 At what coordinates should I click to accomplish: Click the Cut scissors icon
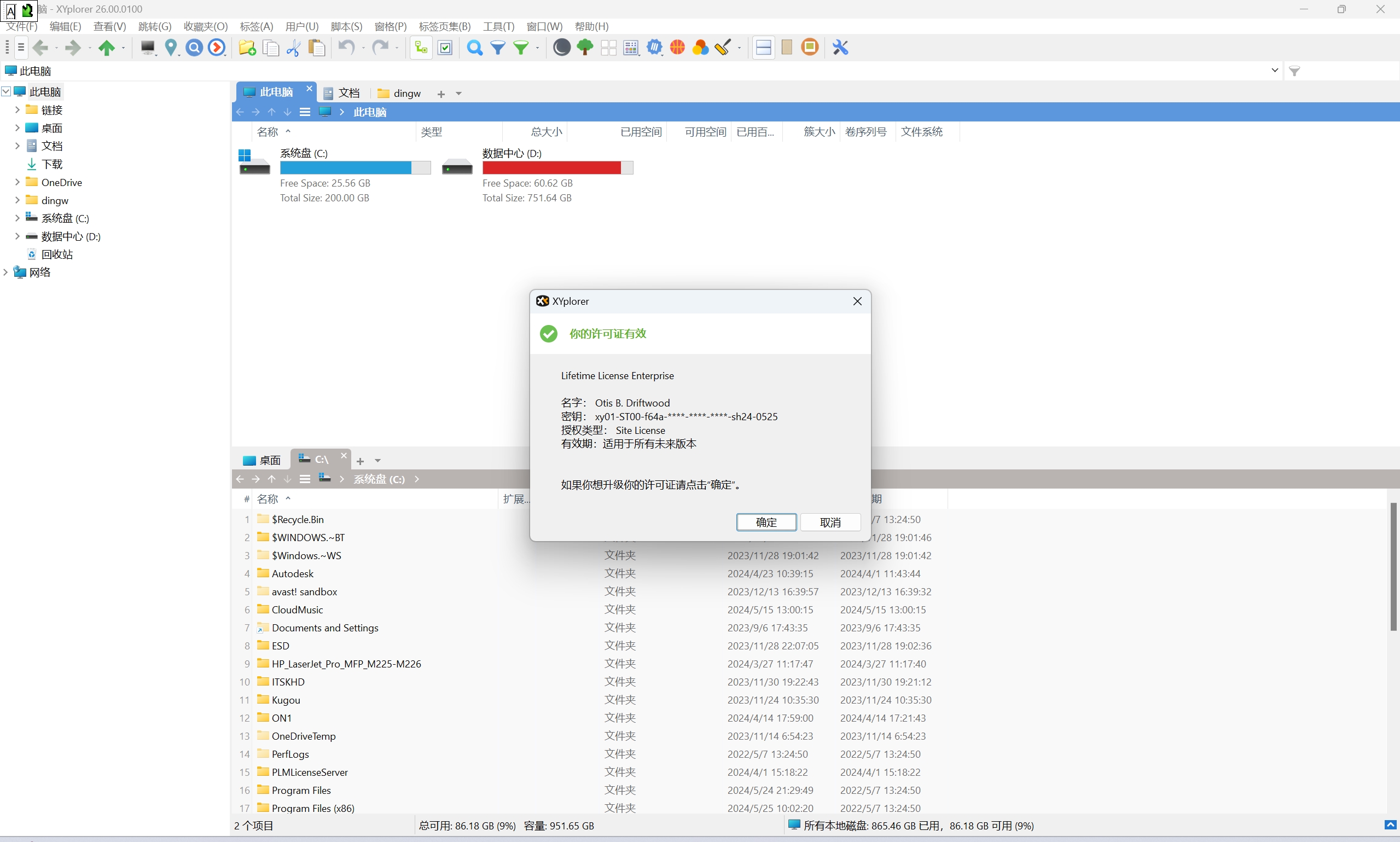(x=293, y=48)
